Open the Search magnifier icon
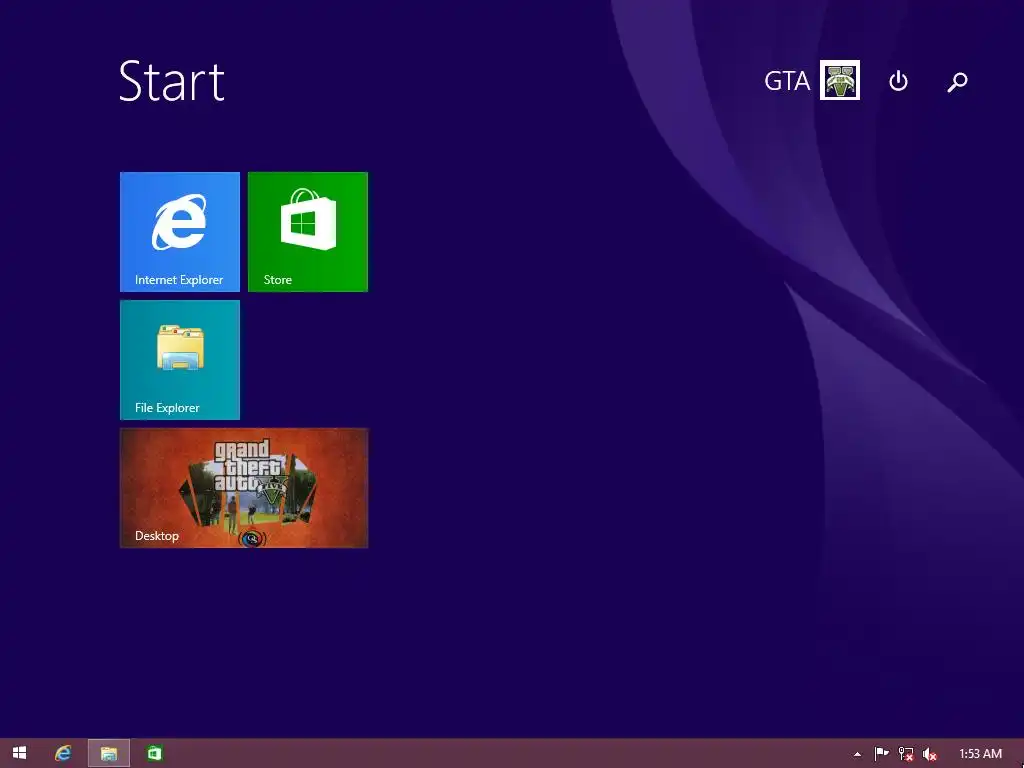1024x768 pixels. (x=957, y=82)
